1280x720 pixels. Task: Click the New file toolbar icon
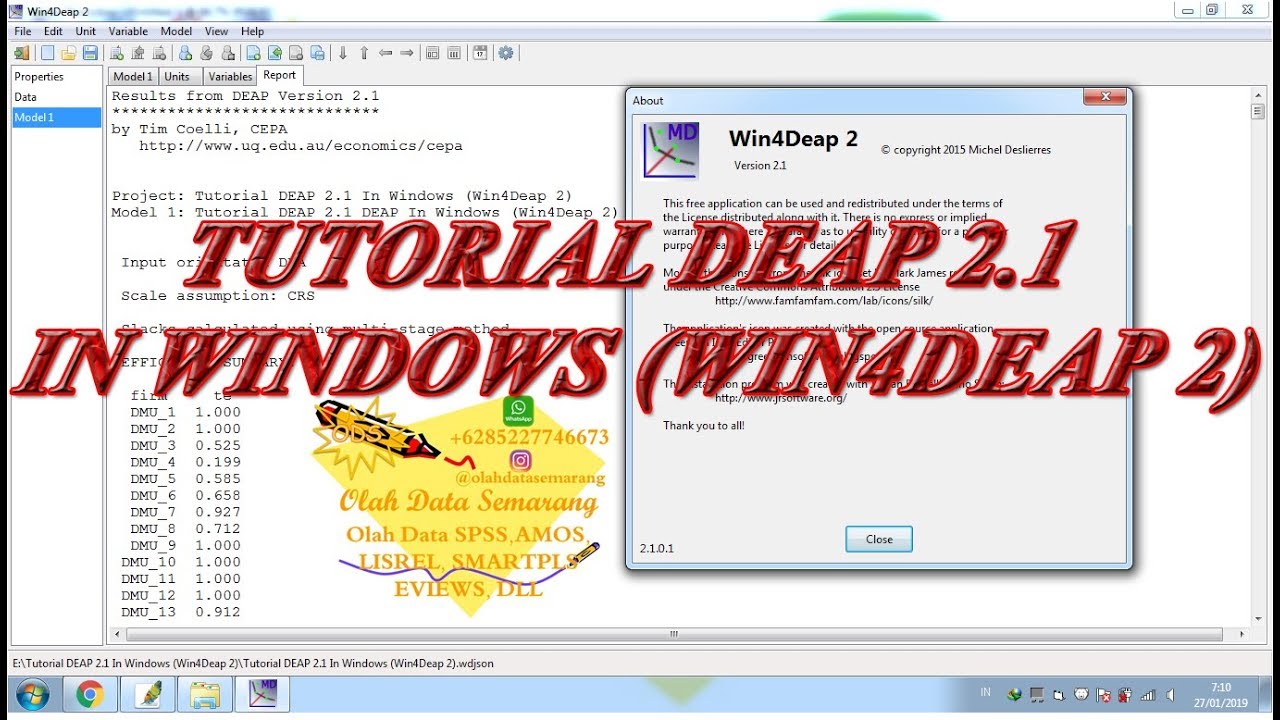(x=47, y=53)
